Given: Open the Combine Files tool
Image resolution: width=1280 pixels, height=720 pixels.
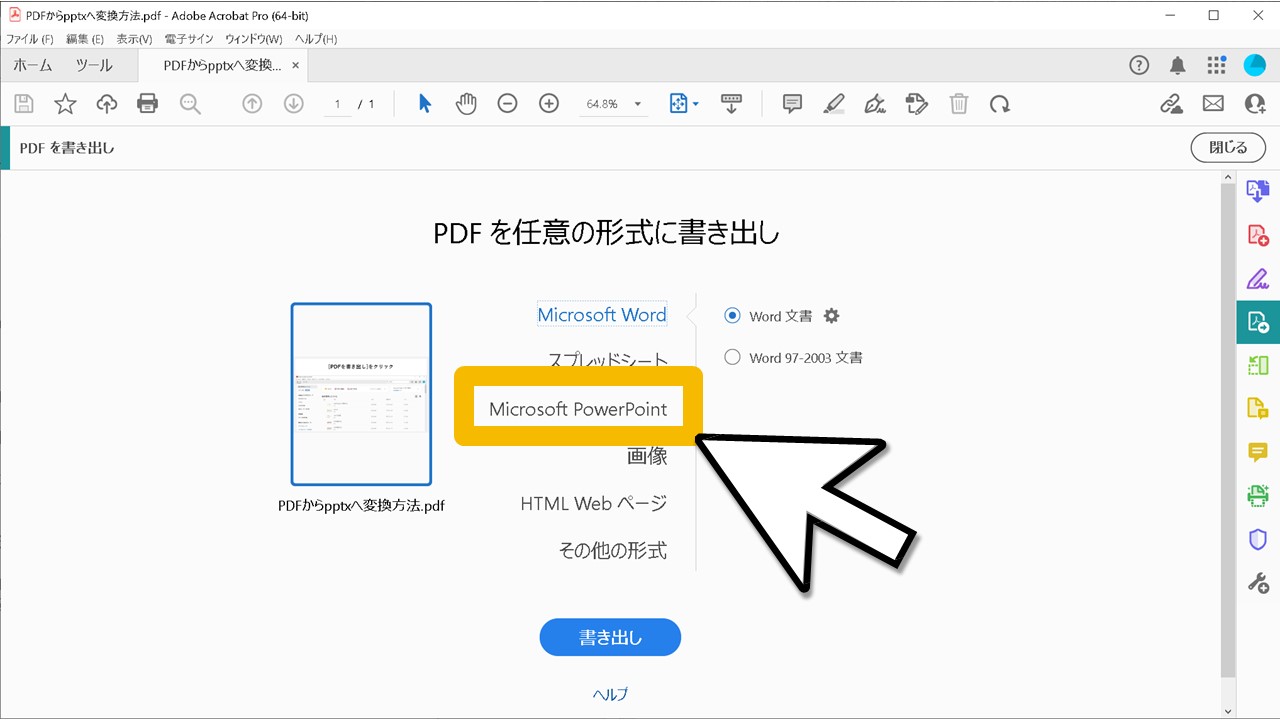Looking at the screenshot, I should pos(1257,190).
